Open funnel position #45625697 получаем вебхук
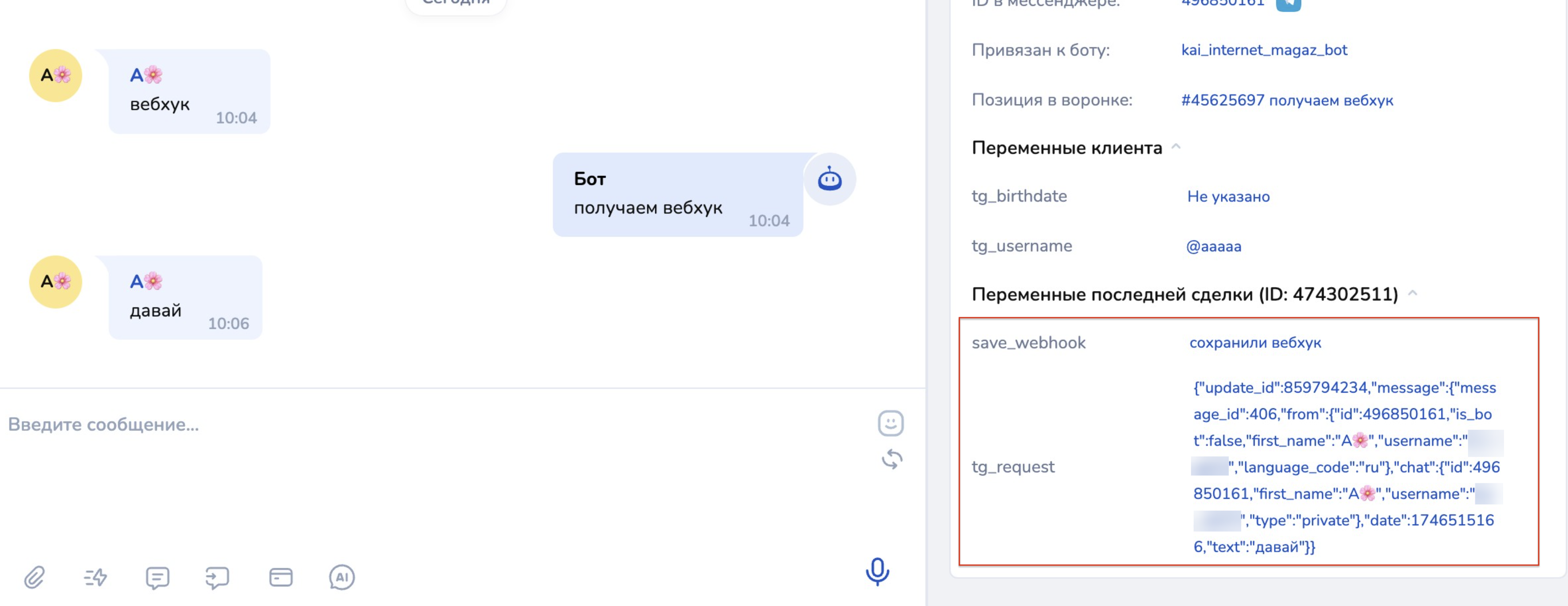Screen dimensions: 1568x606 click(1287, 100)
